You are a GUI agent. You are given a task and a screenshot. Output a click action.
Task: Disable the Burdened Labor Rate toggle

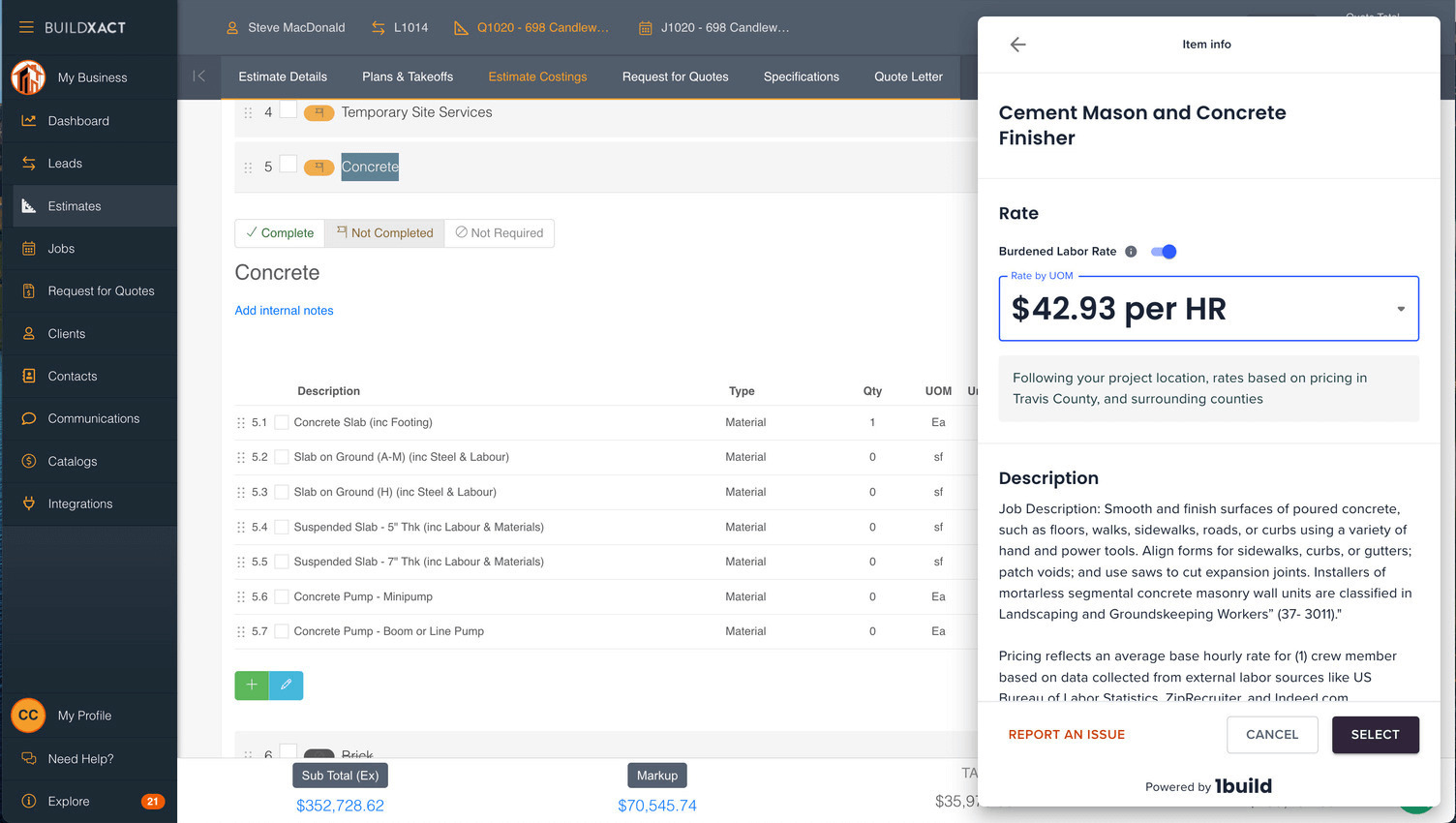point(1164,251)
